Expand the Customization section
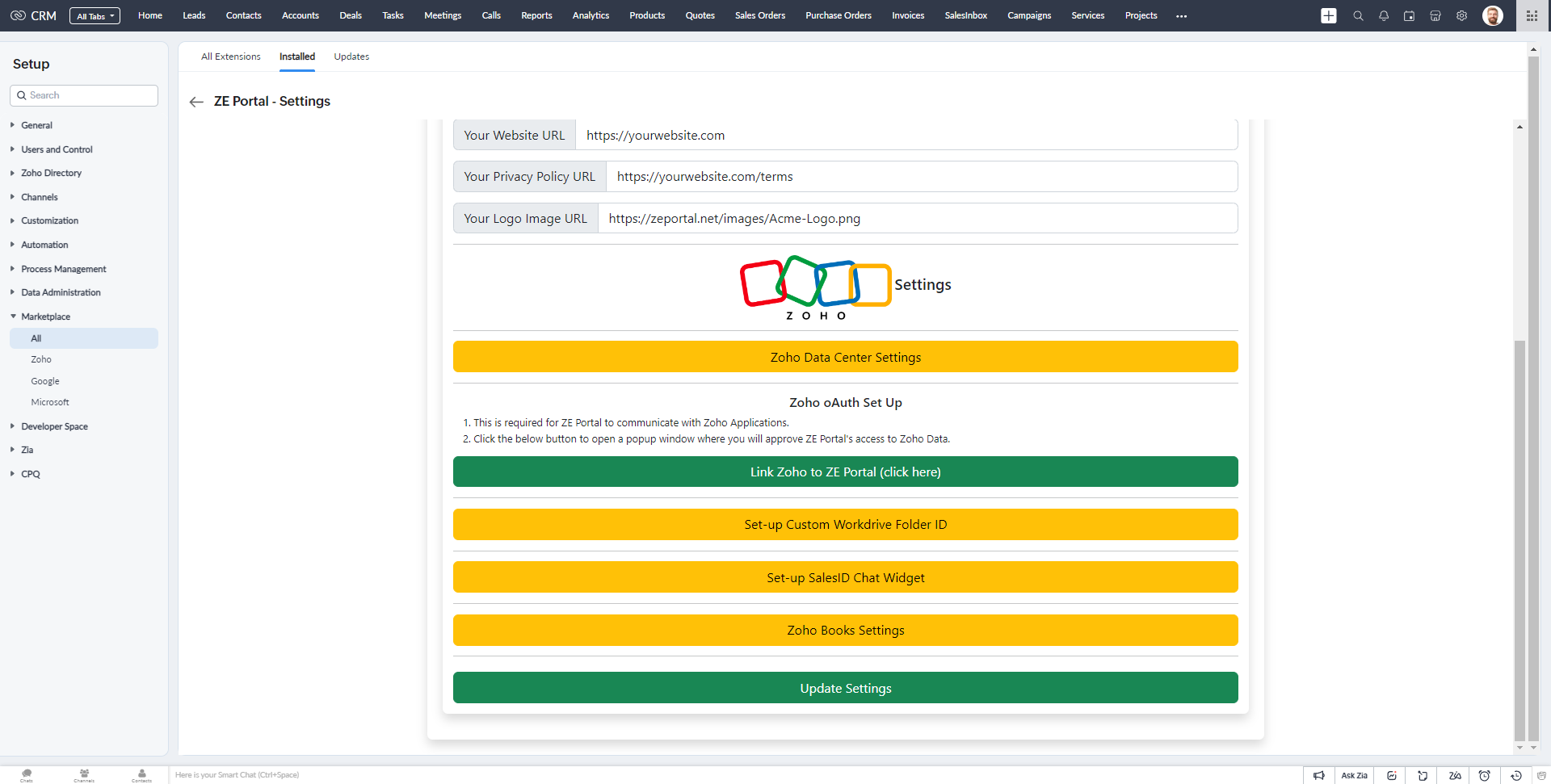The width and height of the screenshot is (1551, 784). [x=49, y=220]
